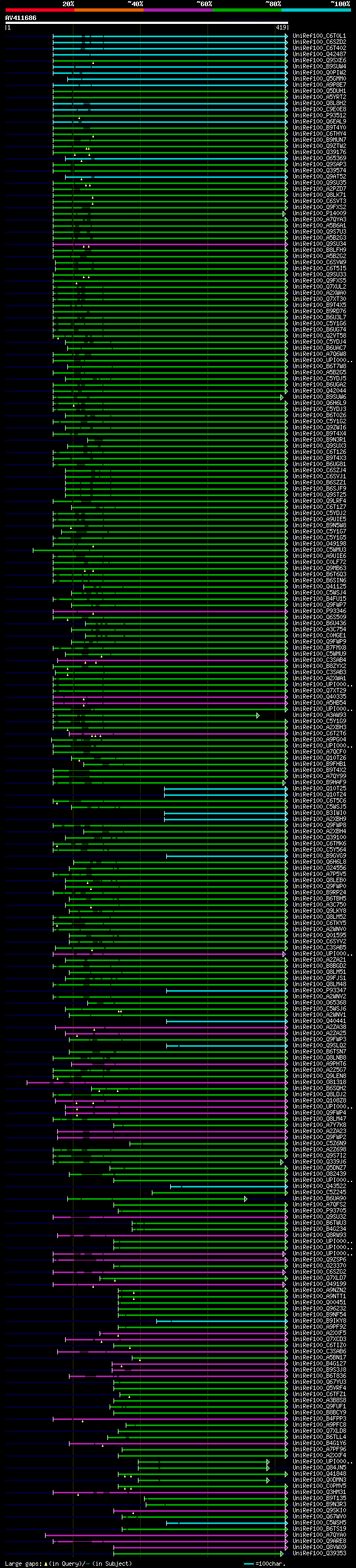Image resolution: width=356 pixels, height=1568 pixels.
Task: Select the label UniRef100_B9MUN7
Action: [319, 140]
